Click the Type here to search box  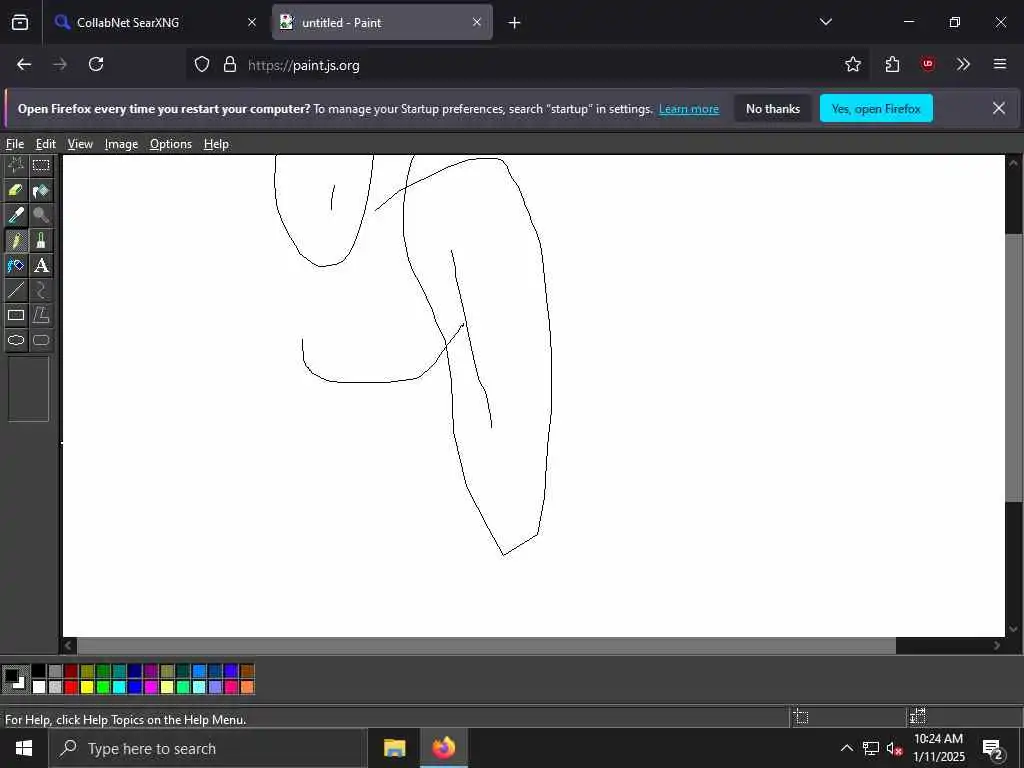click(208, 748)
